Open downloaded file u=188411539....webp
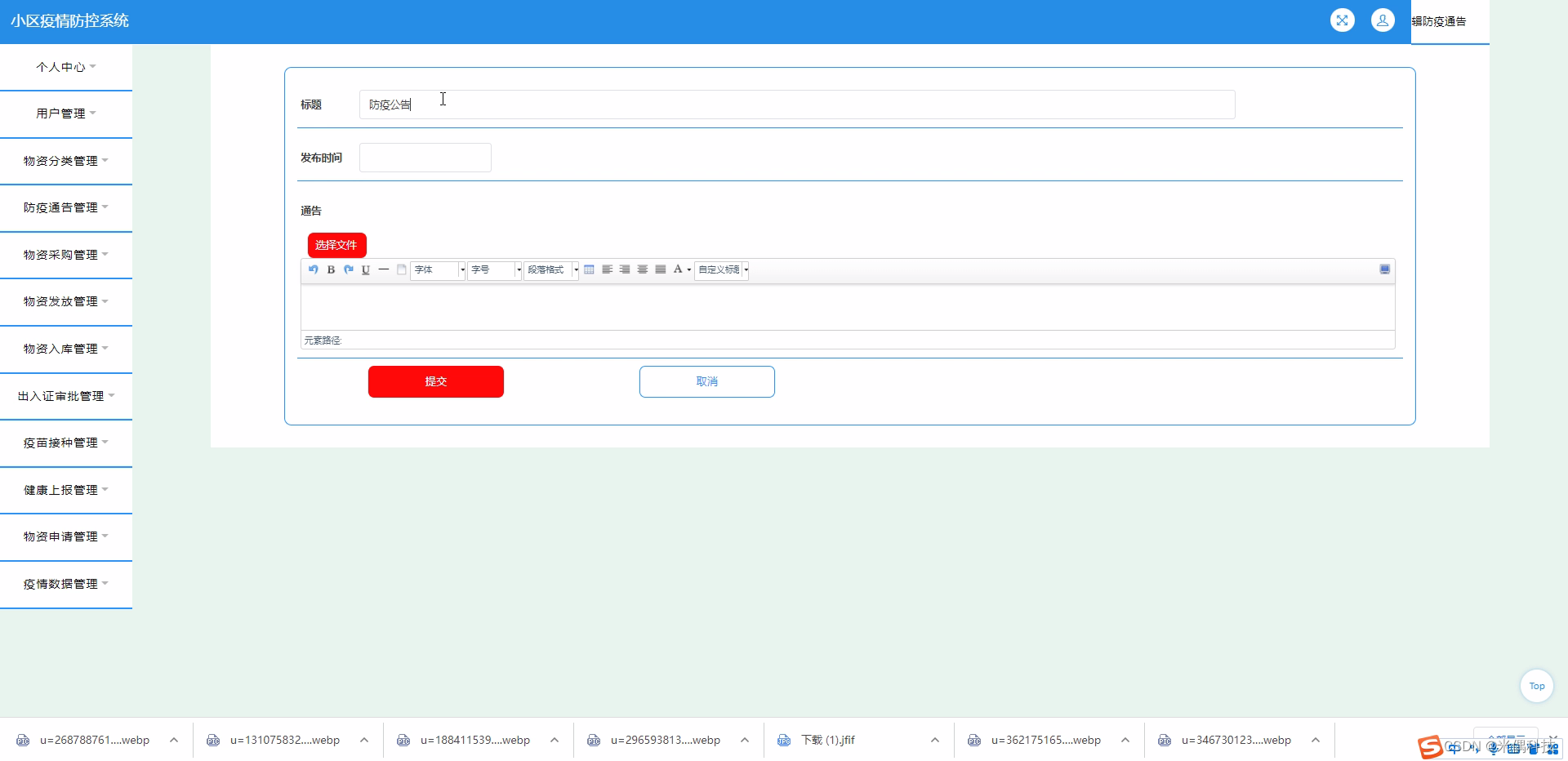The height and width of the screenshot is (761, 1568). (475, 740)
